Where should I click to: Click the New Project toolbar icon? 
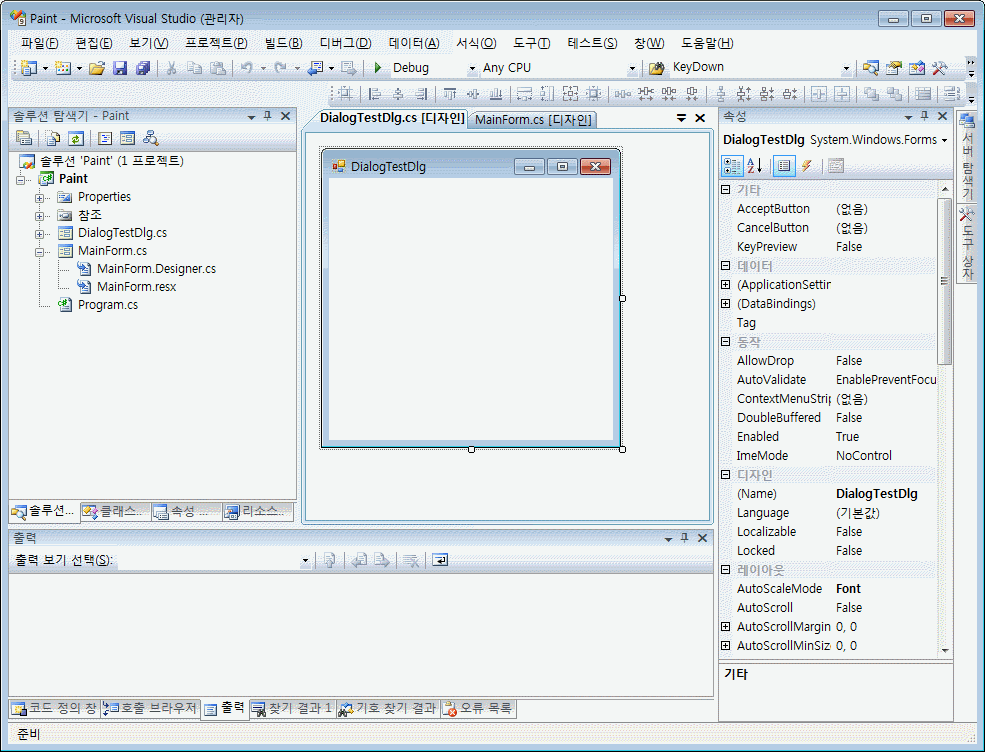pos(29,68)
